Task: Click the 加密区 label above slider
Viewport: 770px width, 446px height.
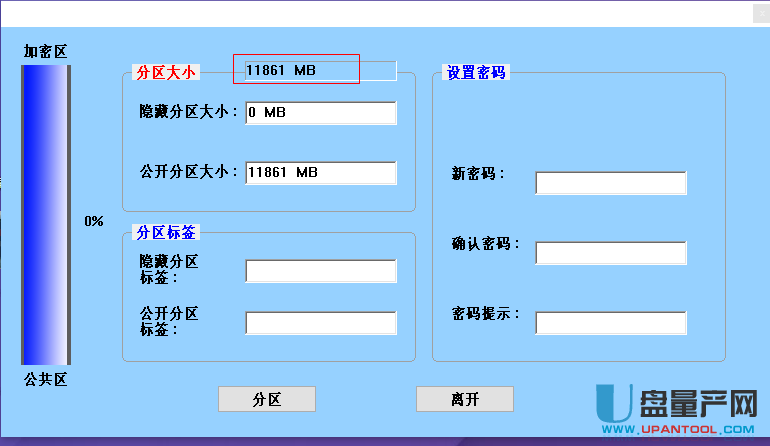Action: [x=46, y=51]
